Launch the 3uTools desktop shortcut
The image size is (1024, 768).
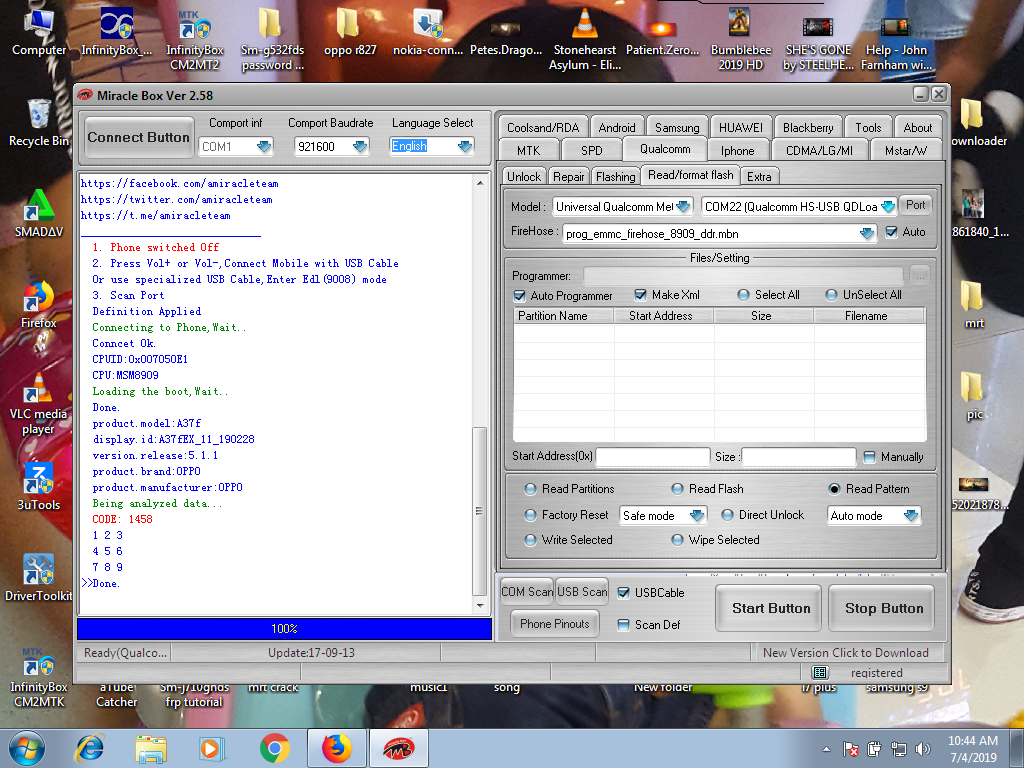[39, 487]
